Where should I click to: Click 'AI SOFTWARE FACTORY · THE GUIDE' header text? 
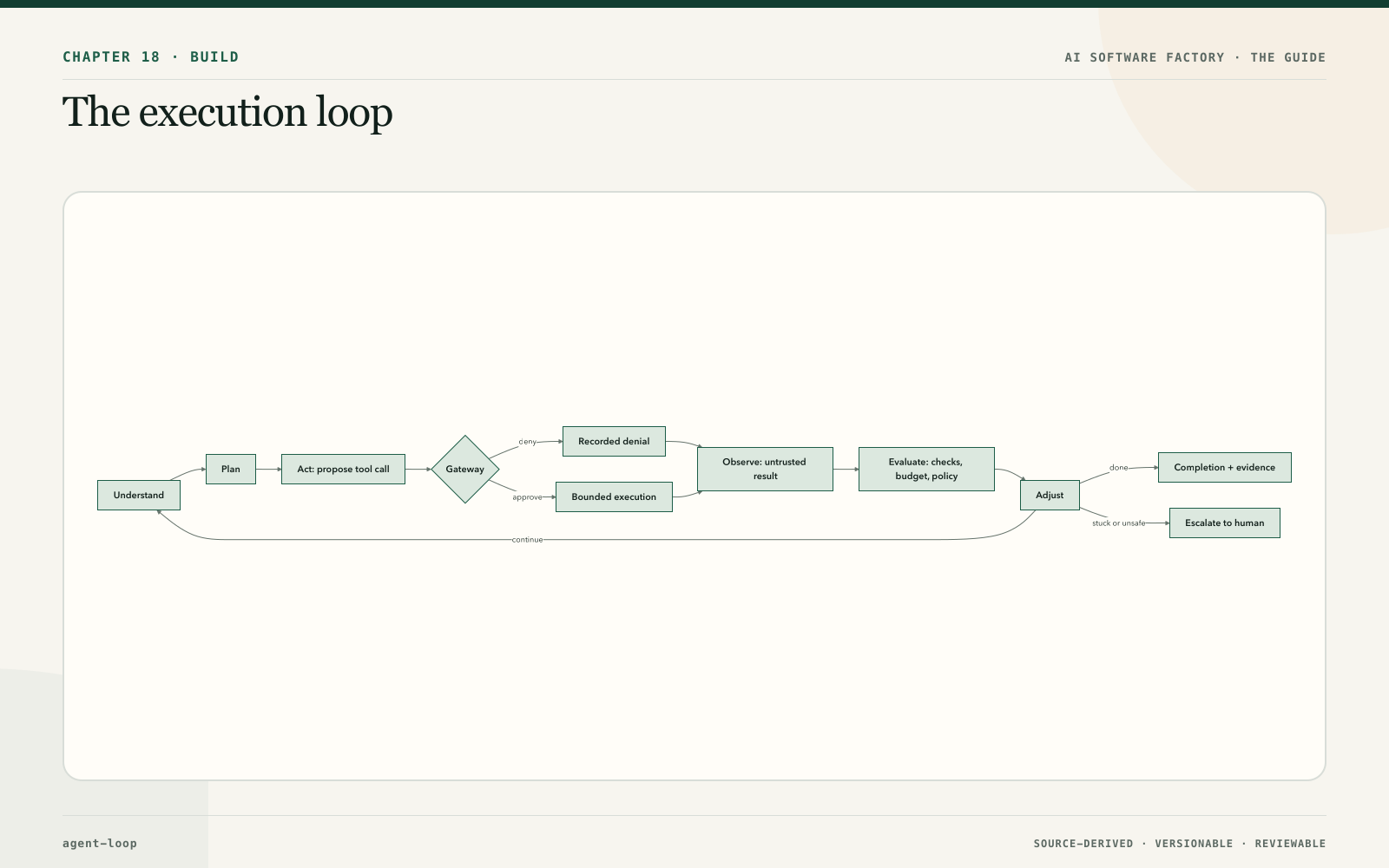pos(1195,57)
